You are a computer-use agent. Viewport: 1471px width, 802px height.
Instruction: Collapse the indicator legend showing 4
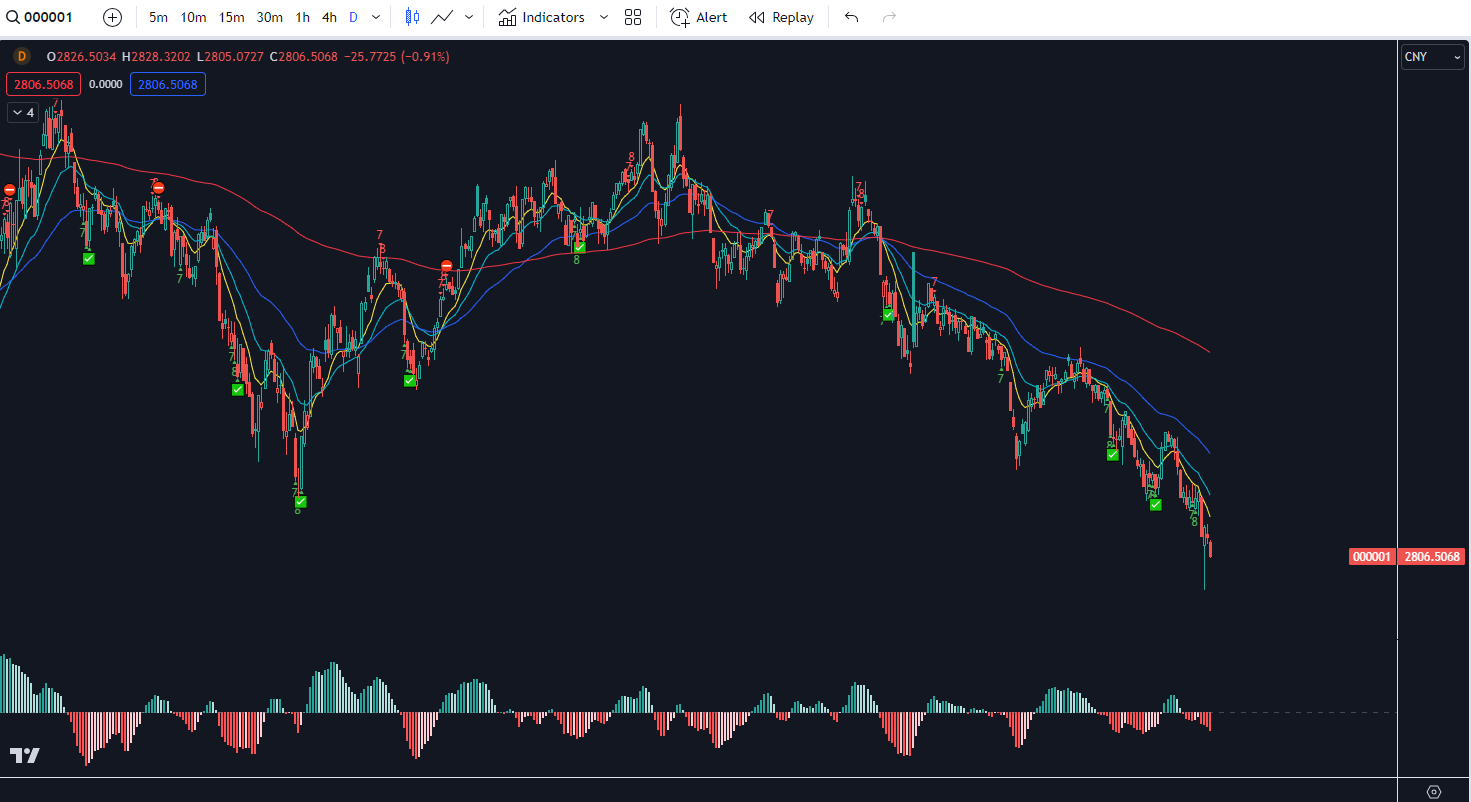click(x=23, y=113)
